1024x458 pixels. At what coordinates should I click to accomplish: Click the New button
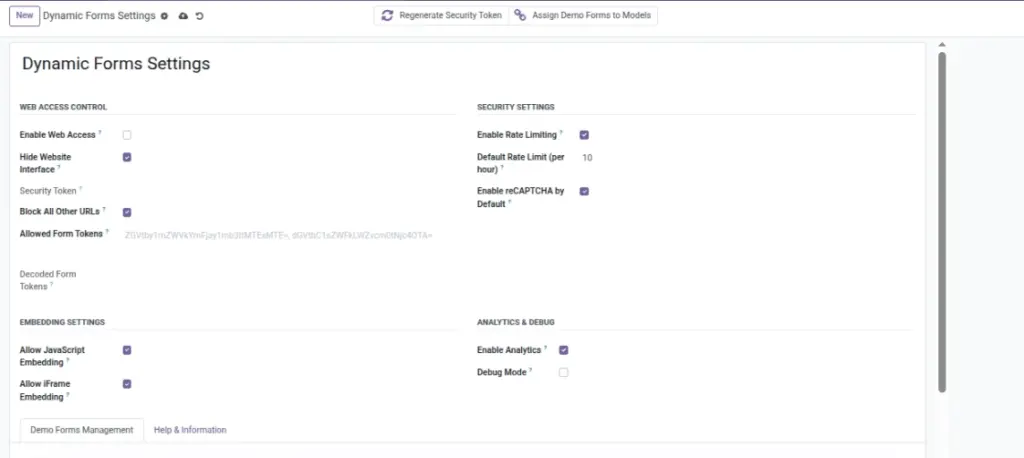tap(25, 16)
